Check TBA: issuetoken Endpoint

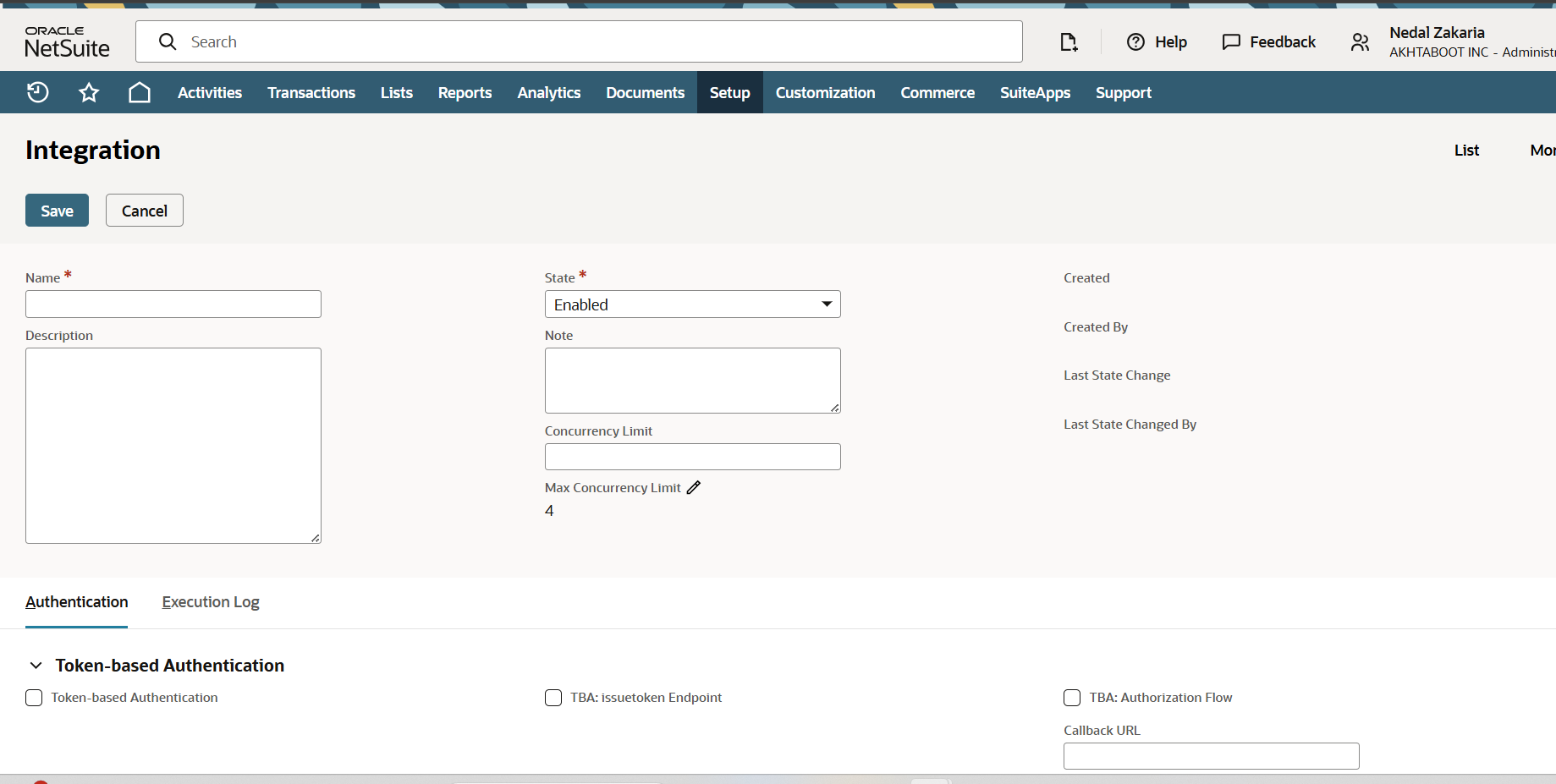tap(553, 698)
